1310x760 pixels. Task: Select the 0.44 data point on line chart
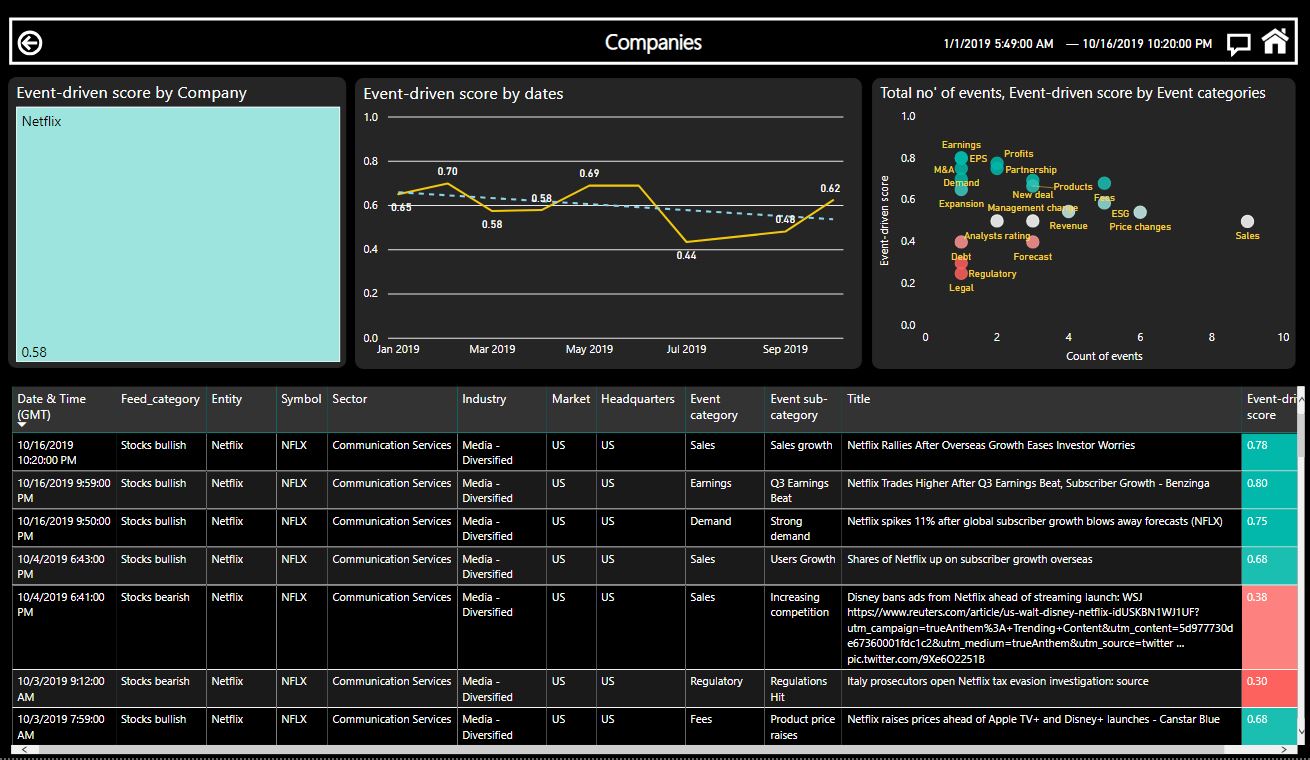click(x=686, y=242)
